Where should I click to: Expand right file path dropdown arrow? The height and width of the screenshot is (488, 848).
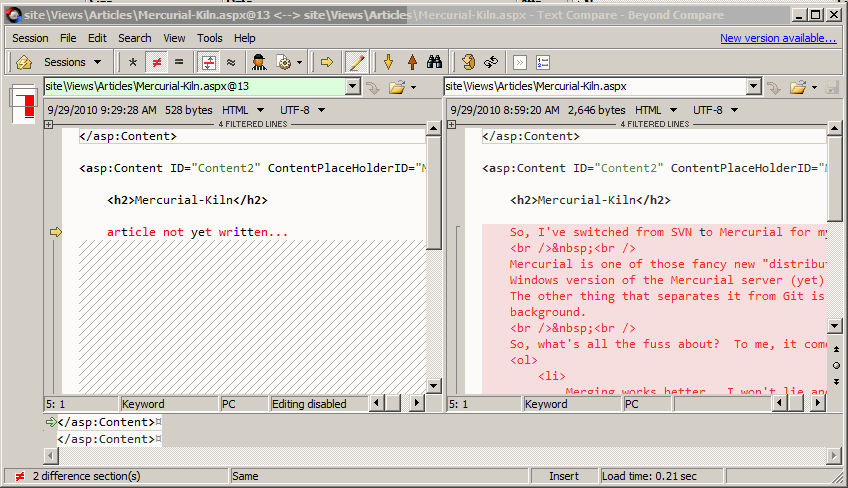click(x=754, y=86)
